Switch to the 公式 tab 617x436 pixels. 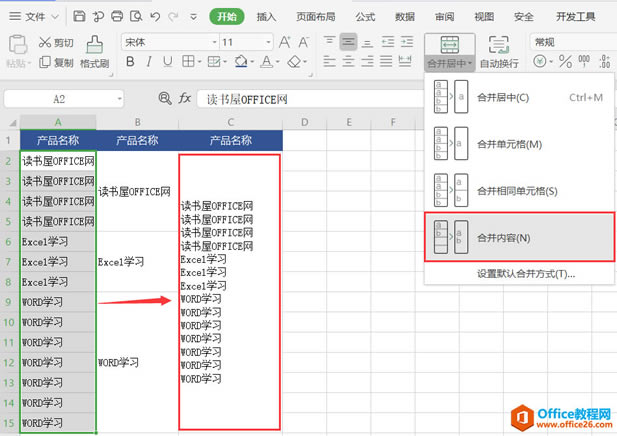click(365, 17)
